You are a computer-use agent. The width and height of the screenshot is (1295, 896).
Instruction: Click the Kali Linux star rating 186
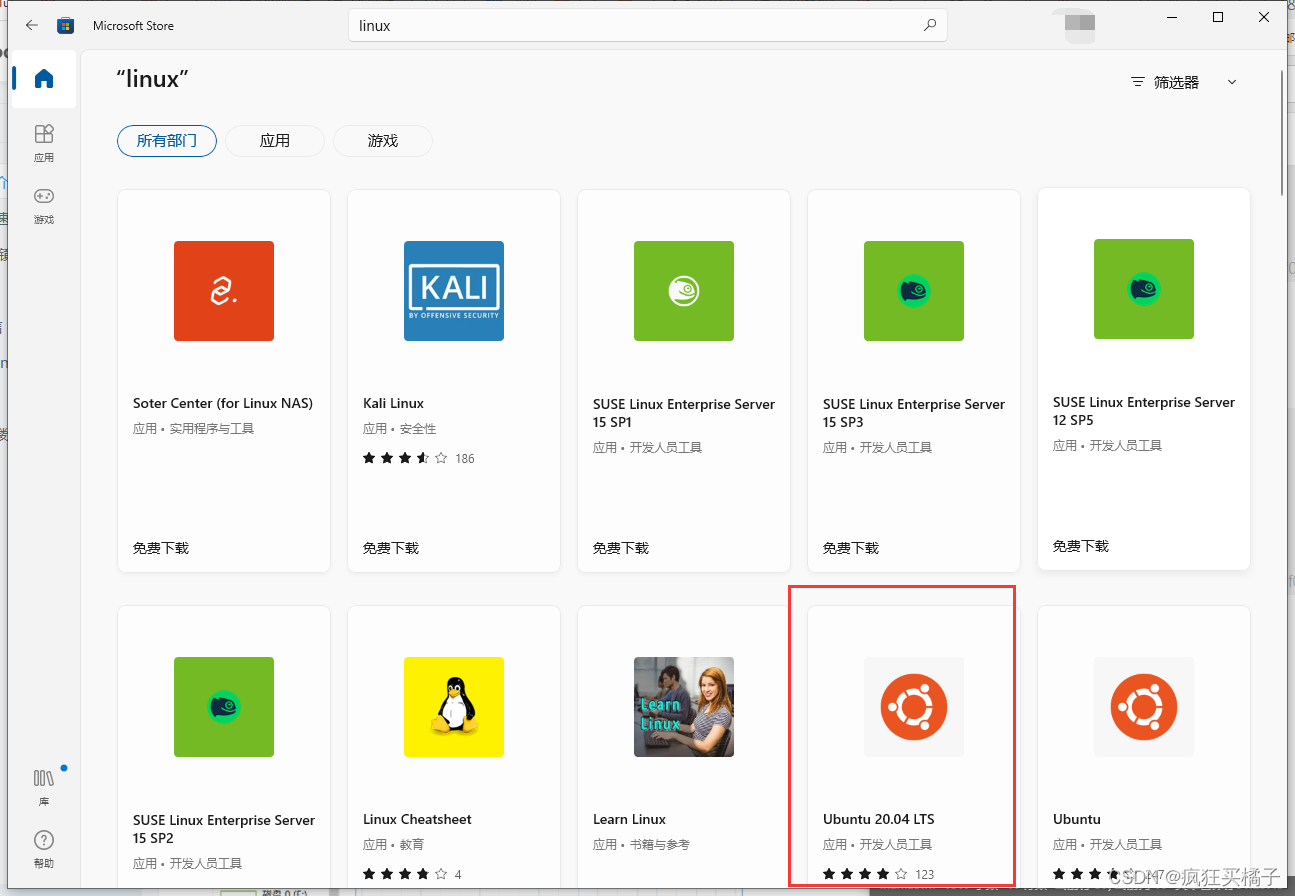(x=419, y=458)
